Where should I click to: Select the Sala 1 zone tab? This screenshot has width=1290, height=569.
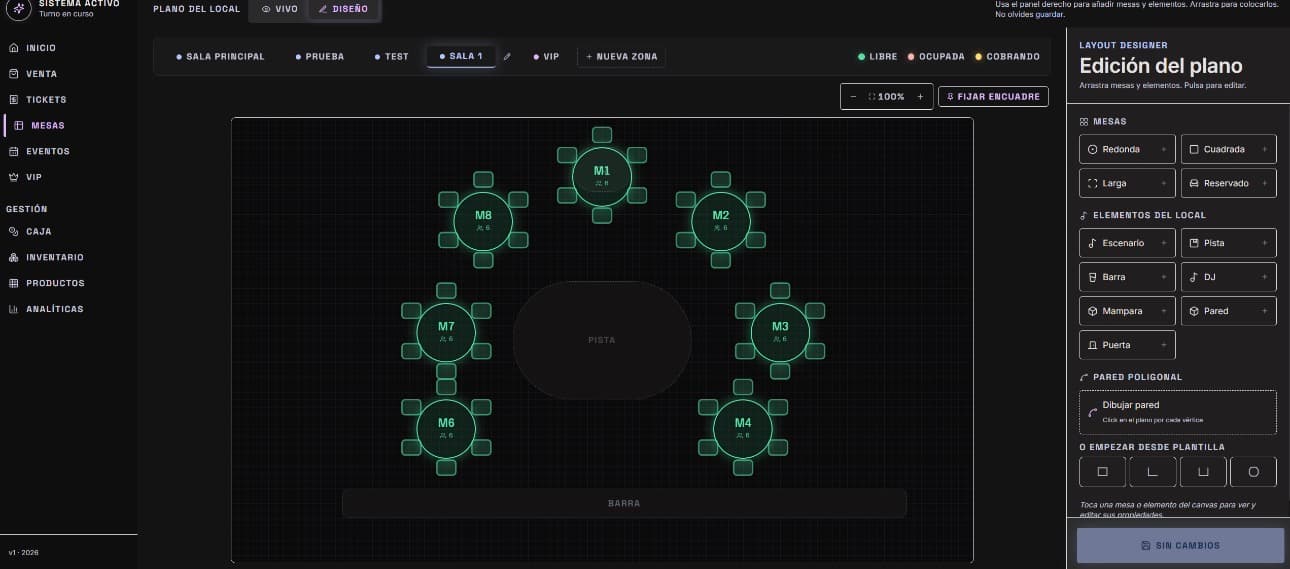point(461,57)
